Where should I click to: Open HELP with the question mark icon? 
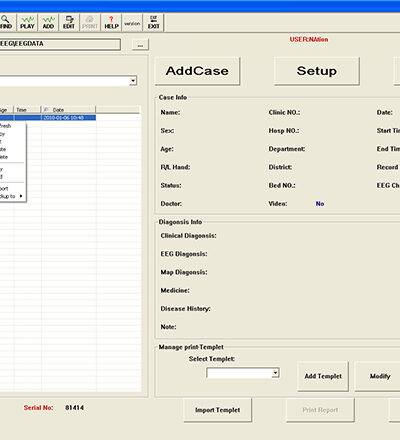point(111,22)
